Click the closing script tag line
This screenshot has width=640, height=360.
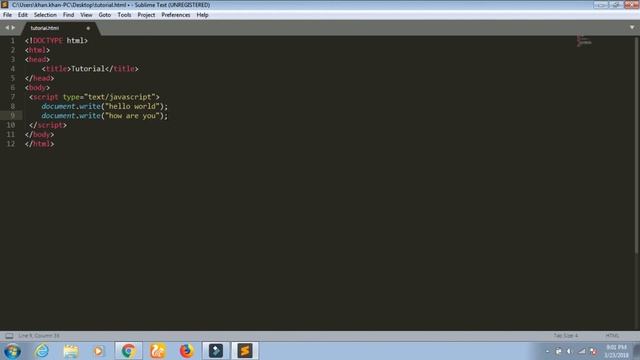(x=48, y=125)
